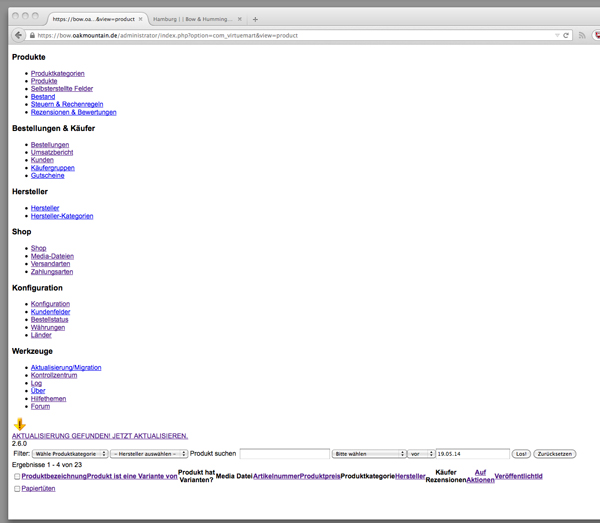This screenshot has width=600, height=523.
Task: Open a new browser tab with plus
Action: [255, 19]
